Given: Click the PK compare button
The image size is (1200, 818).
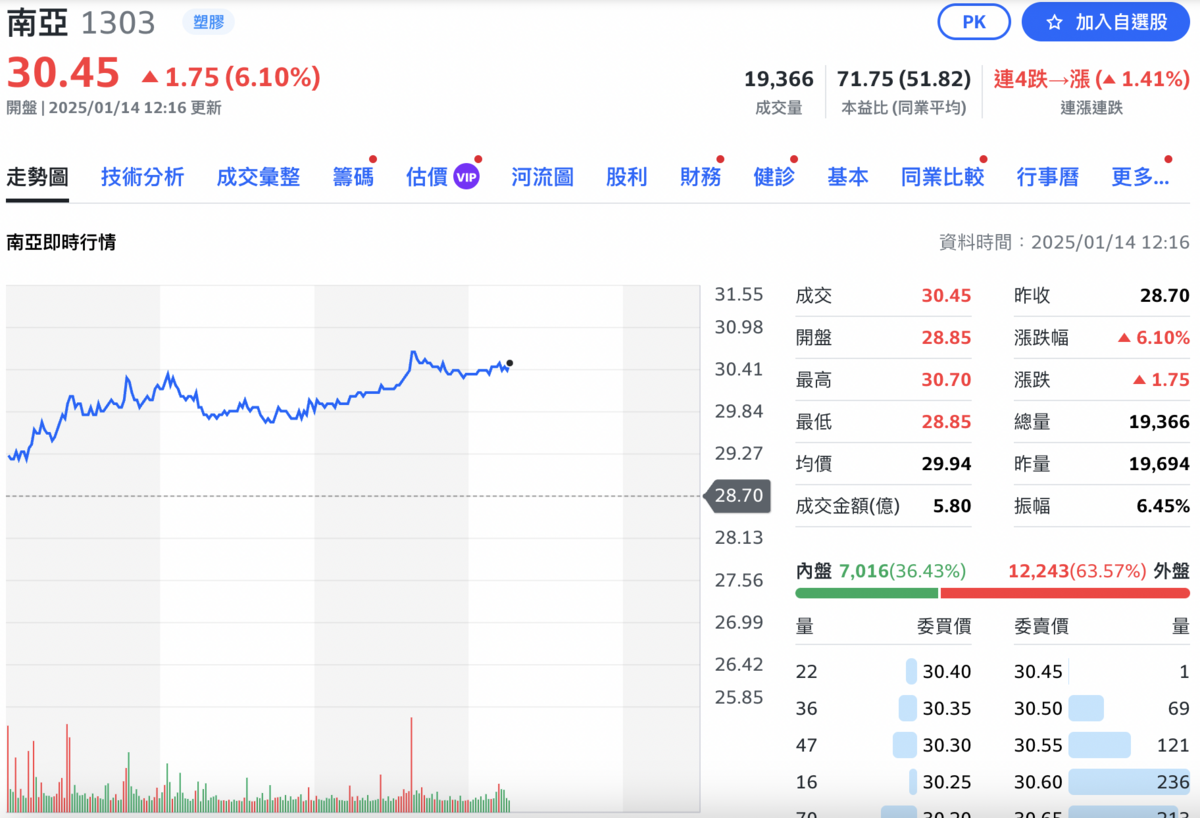Looking at the screenshot, I should [x=974, y=22].
